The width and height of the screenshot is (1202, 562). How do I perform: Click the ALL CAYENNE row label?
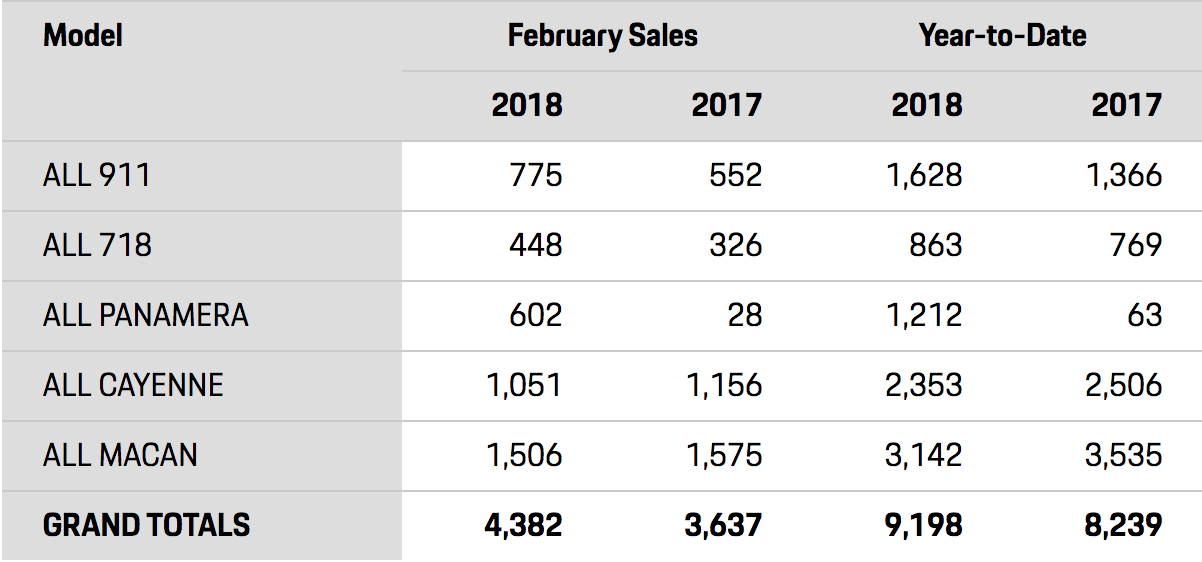(133, 386)
